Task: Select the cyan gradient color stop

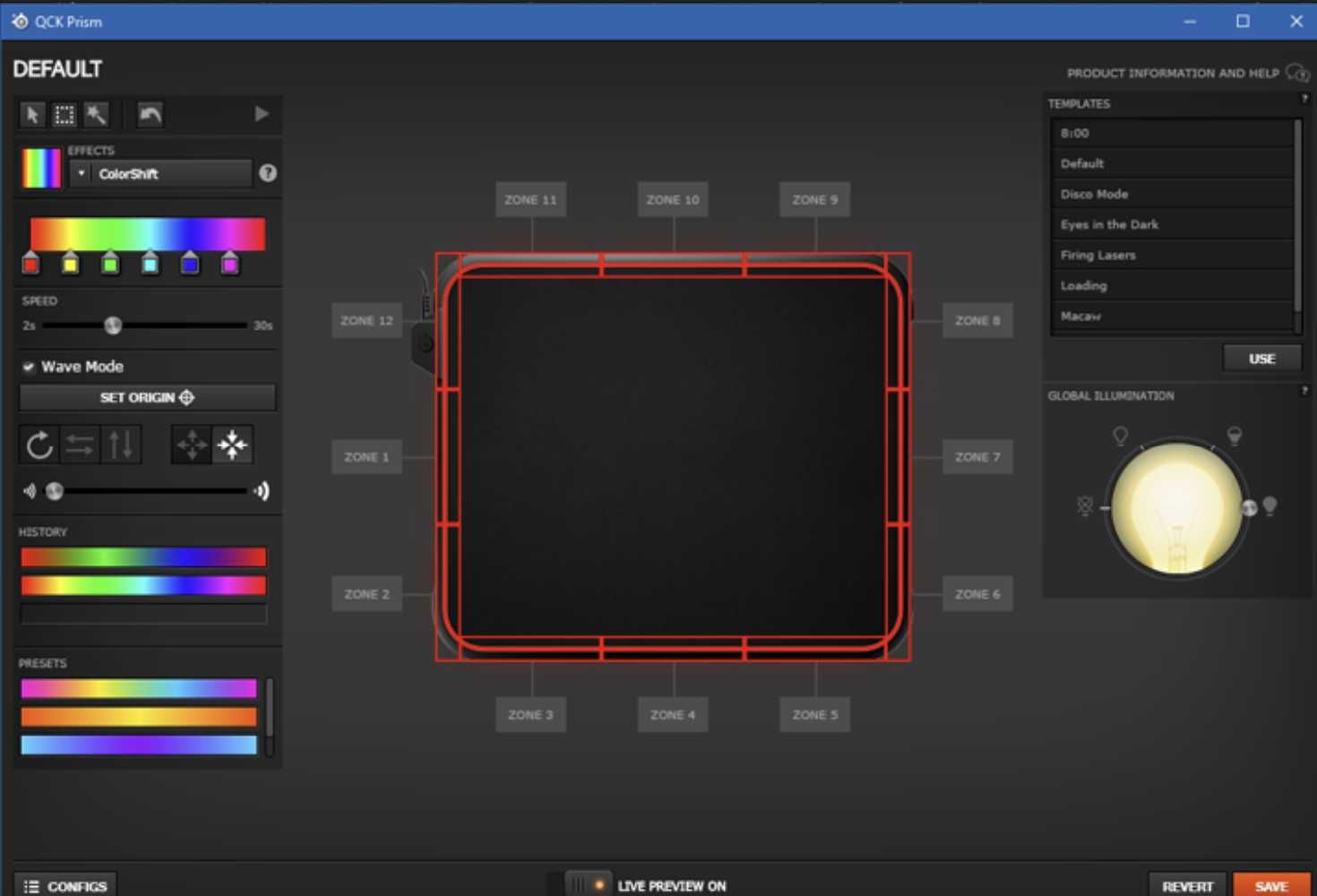Action: 150,263
